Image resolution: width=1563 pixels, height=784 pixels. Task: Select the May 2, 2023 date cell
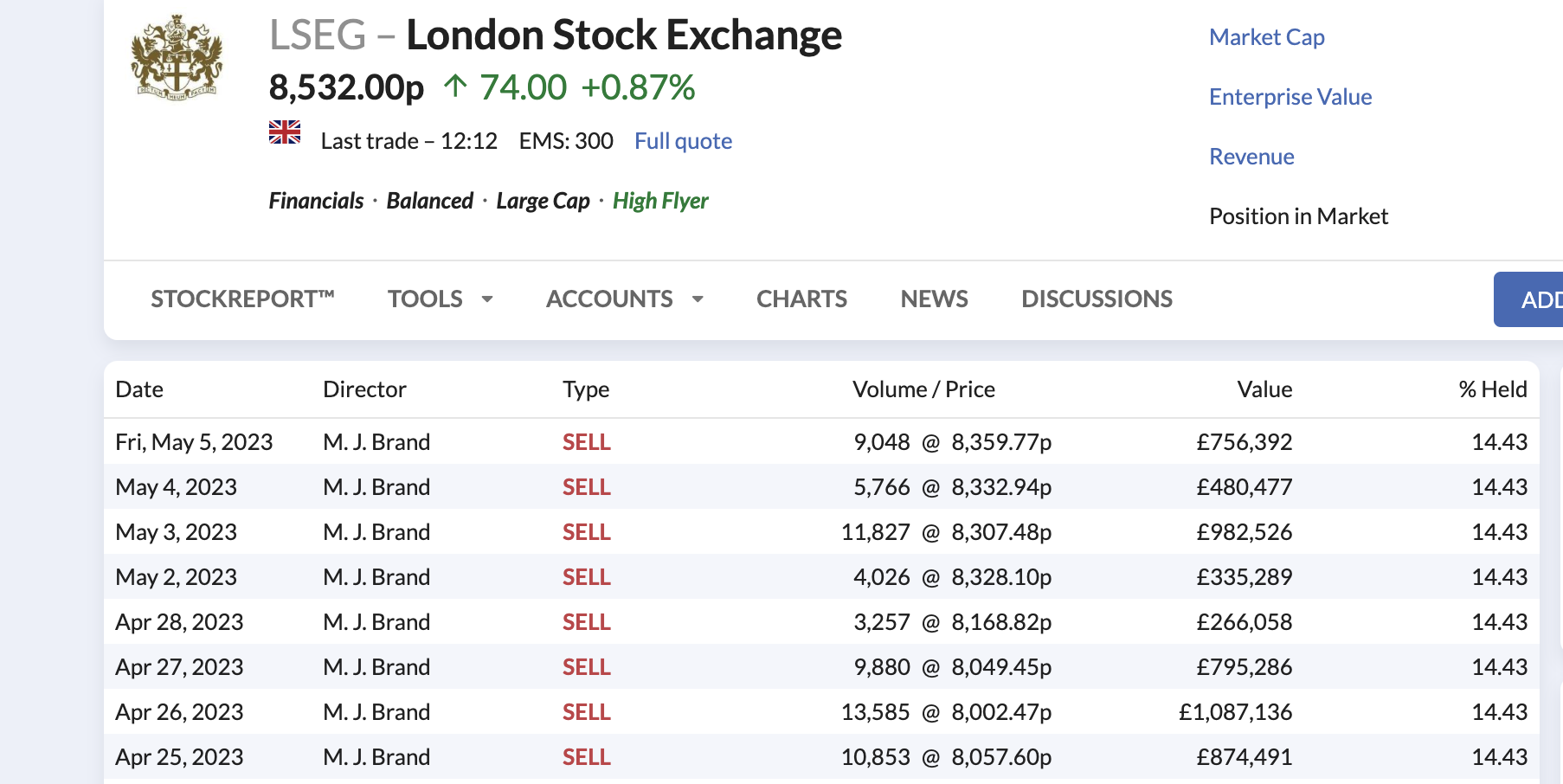176,577
